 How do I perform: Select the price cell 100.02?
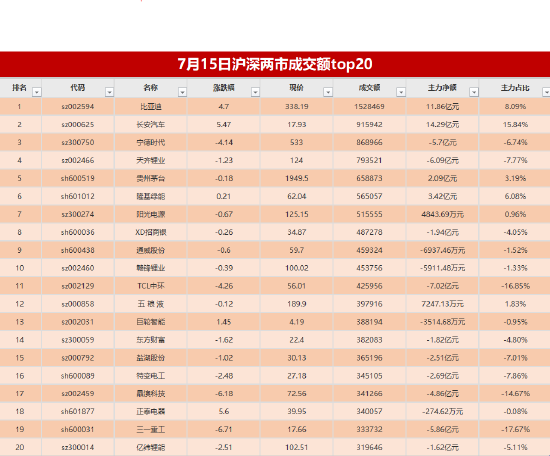(x=297, y=268)
